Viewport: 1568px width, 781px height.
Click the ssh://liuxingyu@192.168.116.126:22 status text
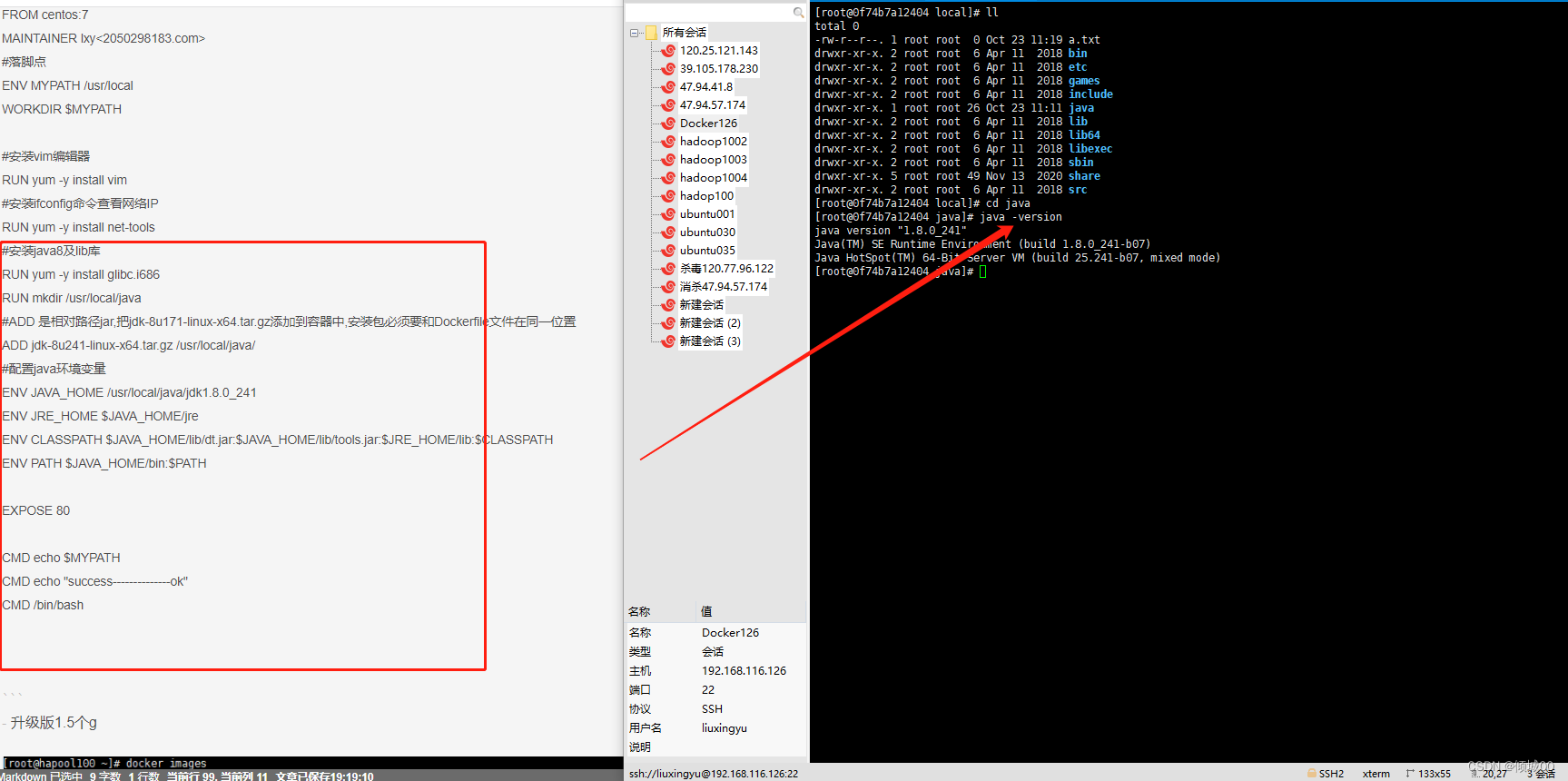click(713, 774)
